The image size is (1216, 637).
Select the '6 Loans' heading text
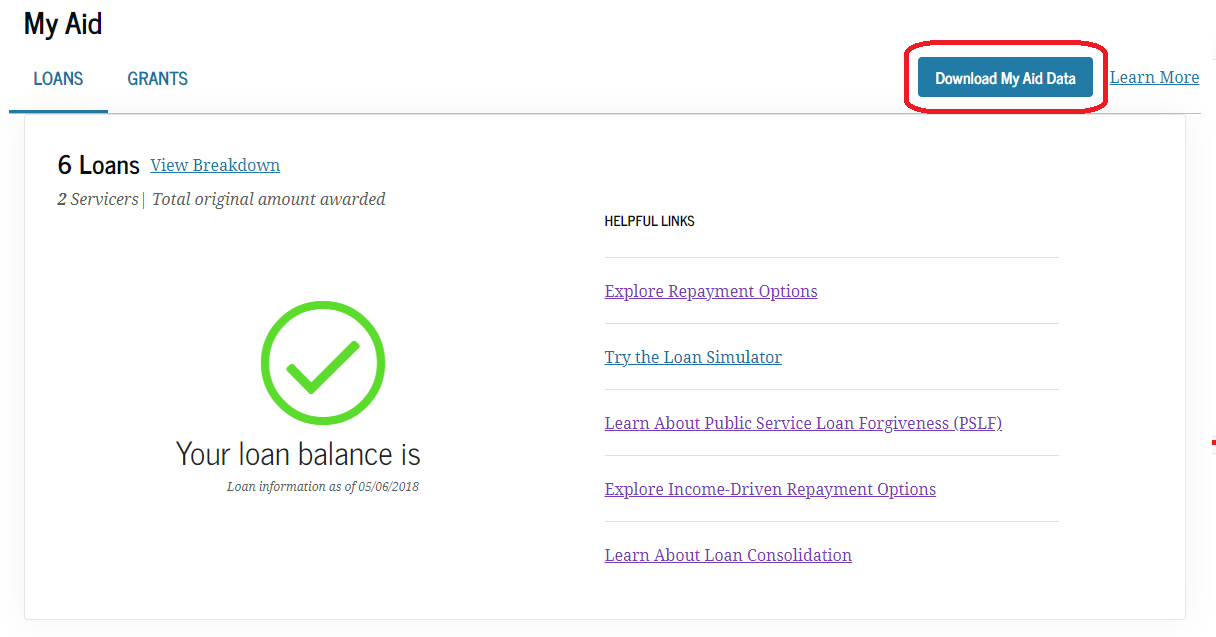tap(99, 165)
